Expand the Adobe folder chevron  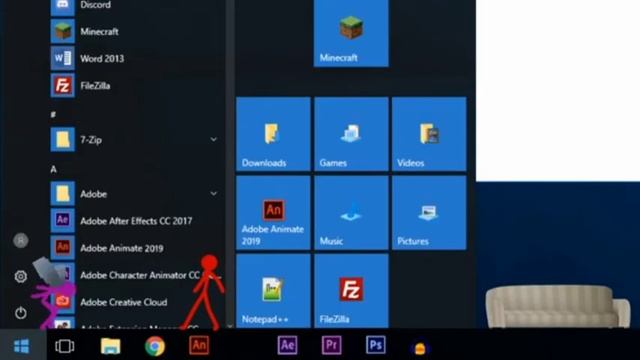pyautogui.click(x=213, y=193)
